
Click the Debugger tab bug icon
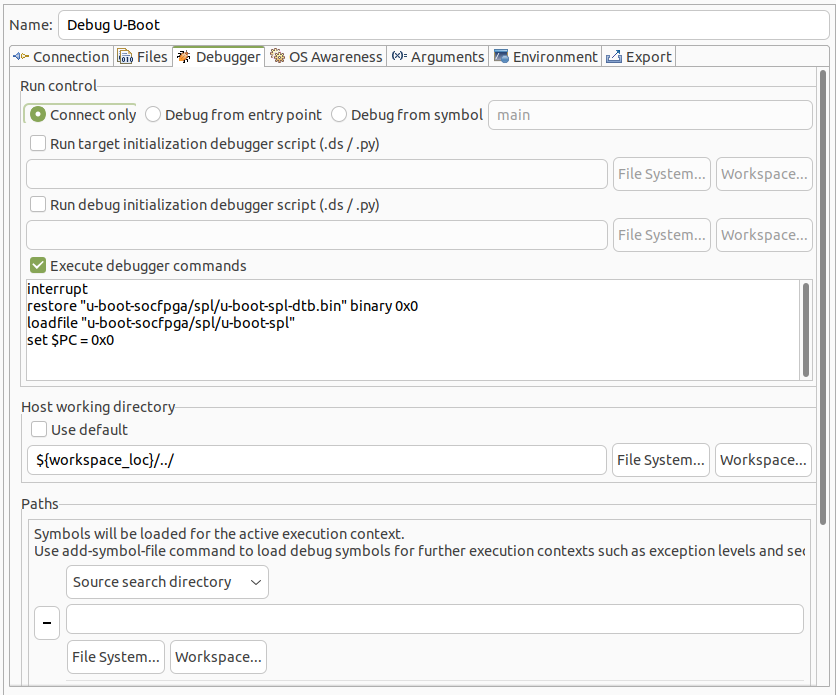(x=184, y=57)
